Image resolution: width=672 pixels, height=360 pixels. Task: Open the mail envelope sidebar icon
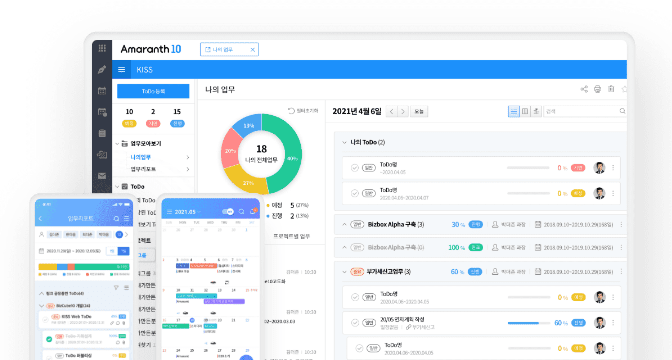point(102,176)
